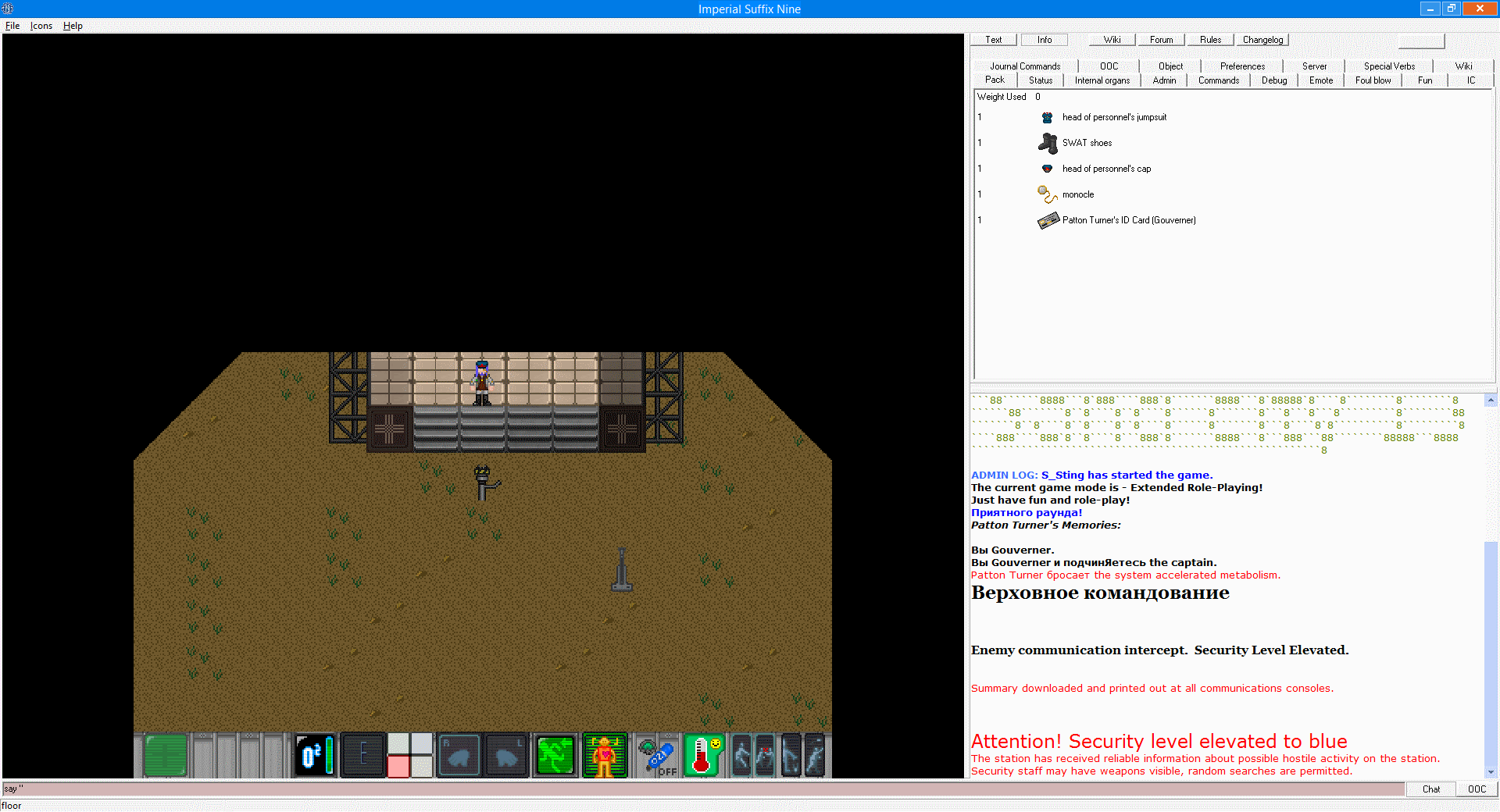Viewport: 1500px width, 812px height.
Task: Switch to the Foul blow tab
Action: (x=1373, y=80)
